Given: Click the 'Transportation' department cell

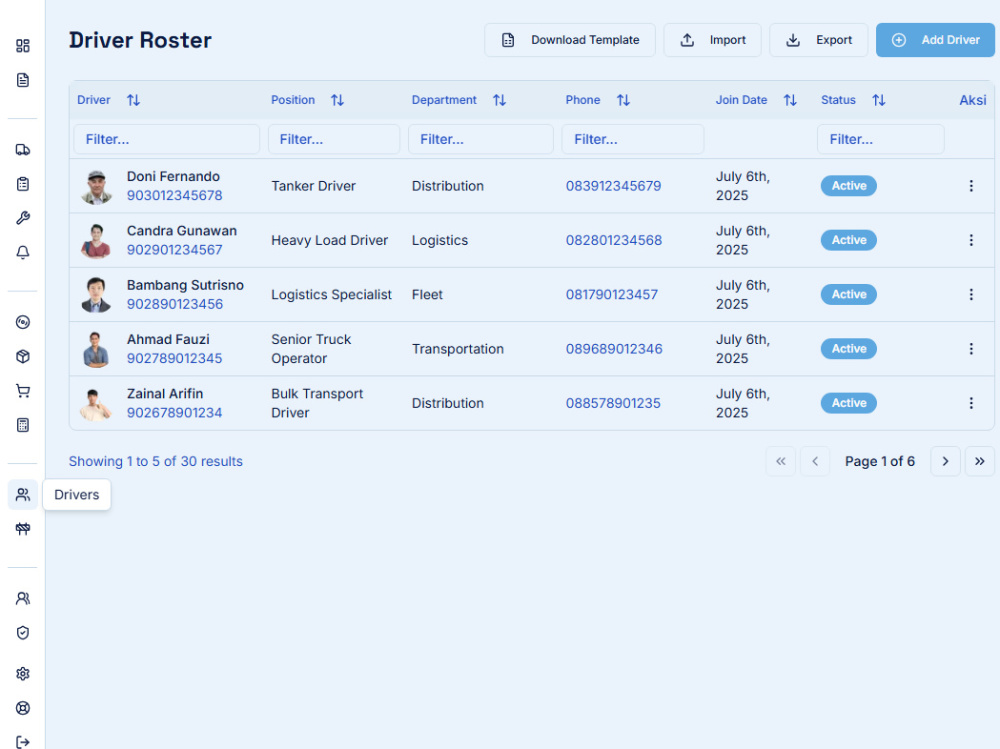Looking at the screenshot, I should coord(457,348).
